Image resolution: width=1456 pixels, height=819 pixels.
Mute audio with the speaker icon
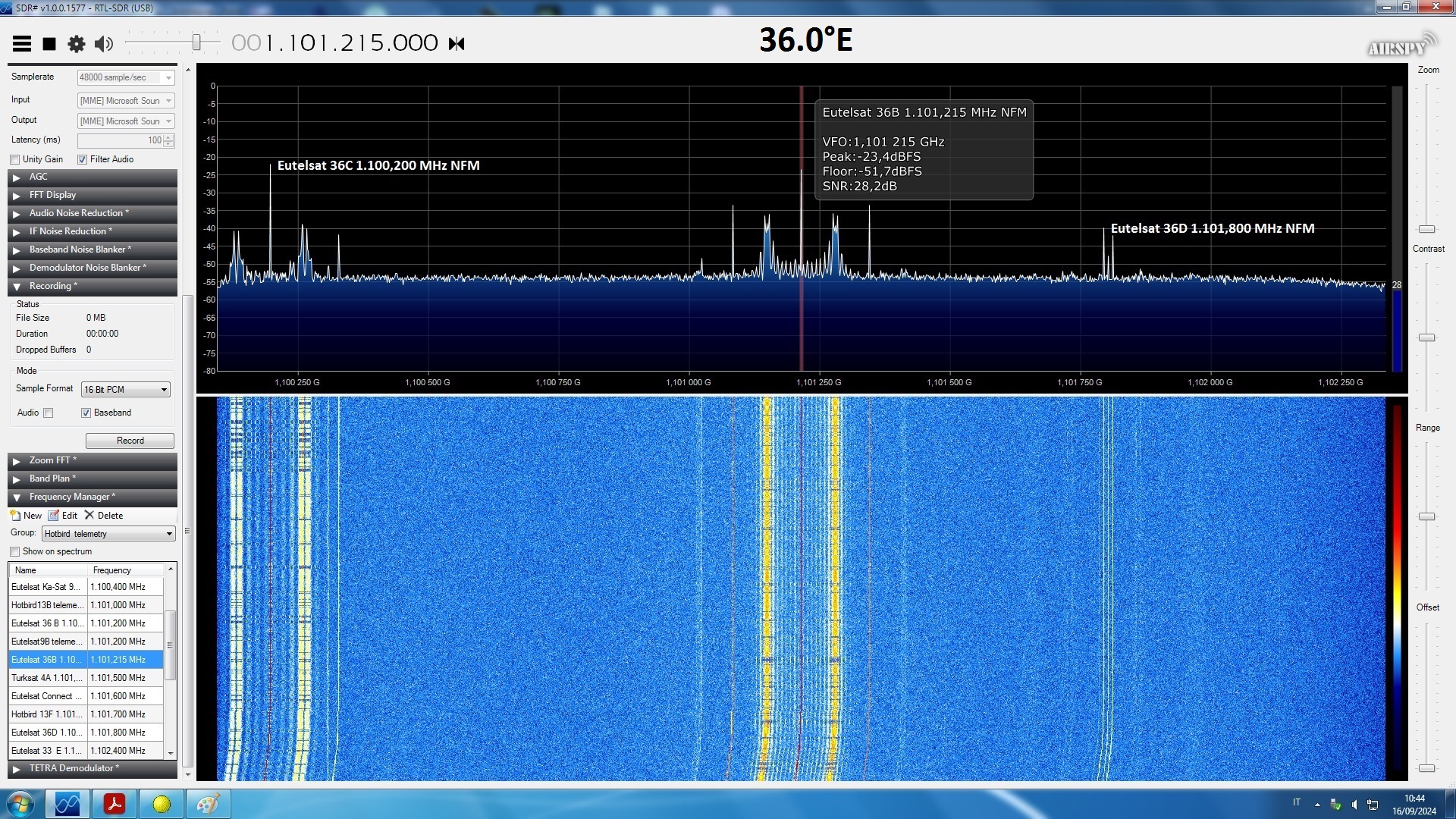[x=104, y=44]
